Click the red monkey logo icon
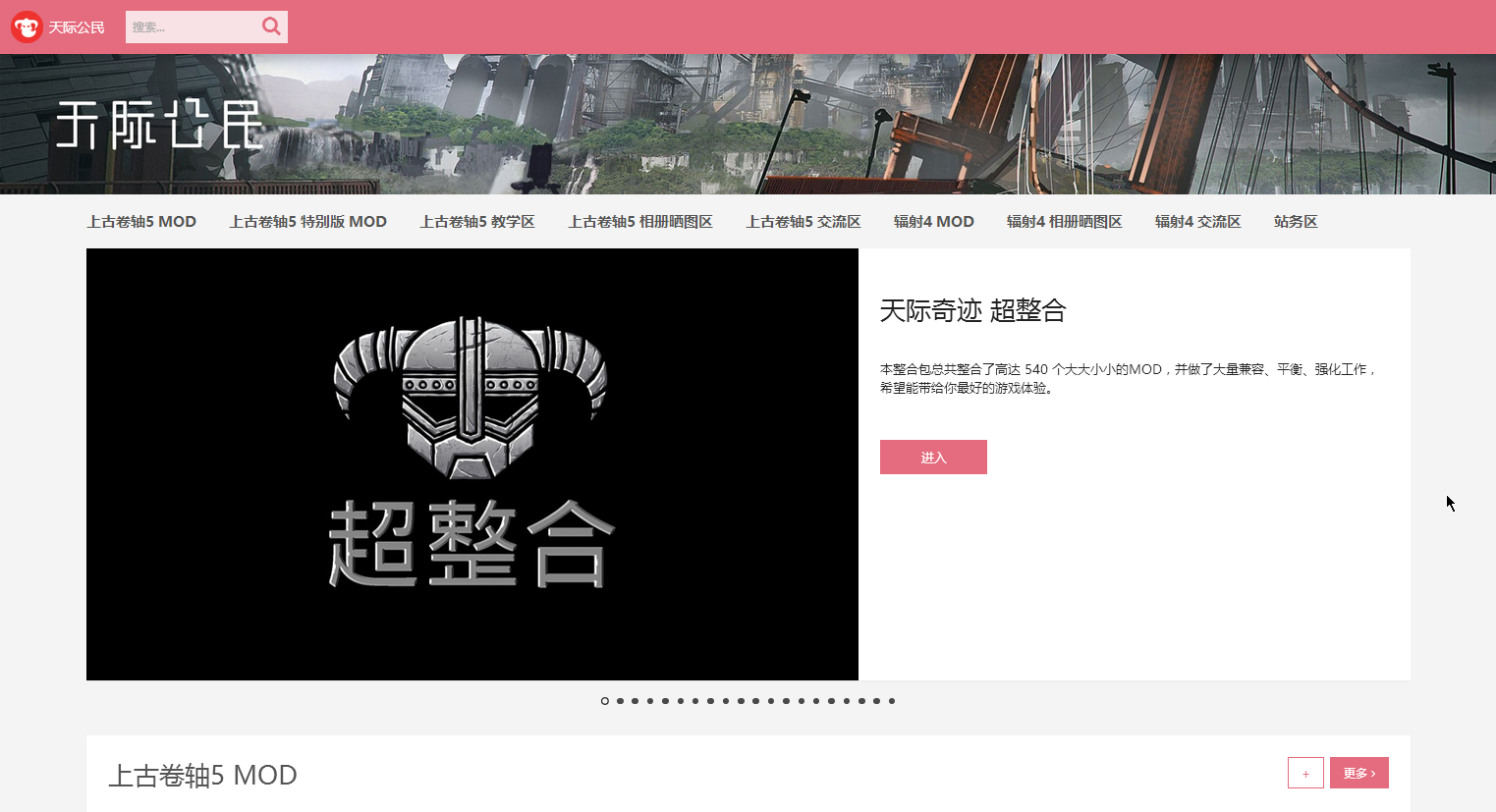Image resolution: width=1496 pixels, height=812 pixels. (x=27, y=27)
